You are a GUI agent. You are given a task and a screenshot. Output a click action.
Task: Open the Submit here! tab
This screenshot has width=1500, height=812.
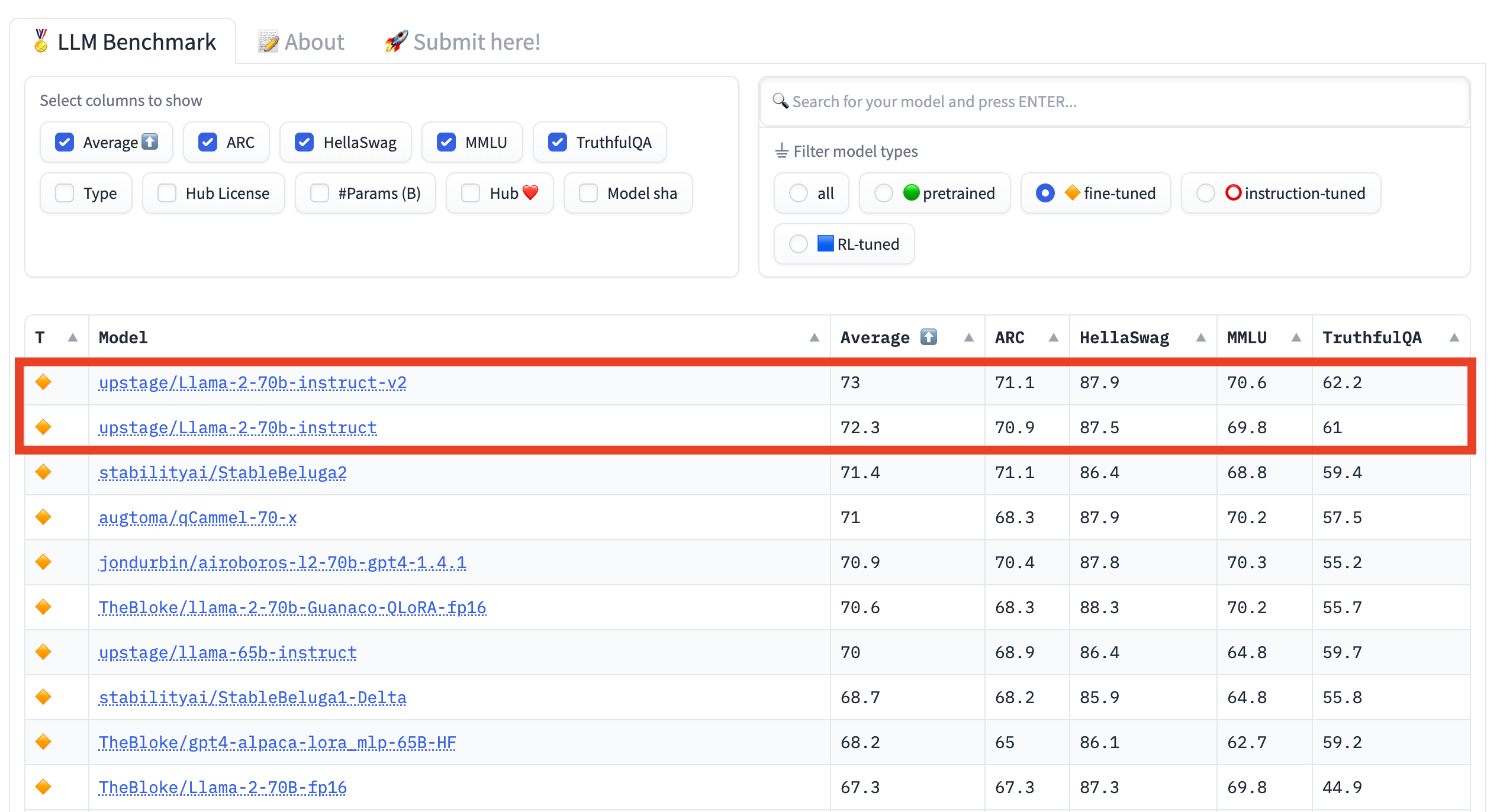pyautogui.click(x=462, y=42)
